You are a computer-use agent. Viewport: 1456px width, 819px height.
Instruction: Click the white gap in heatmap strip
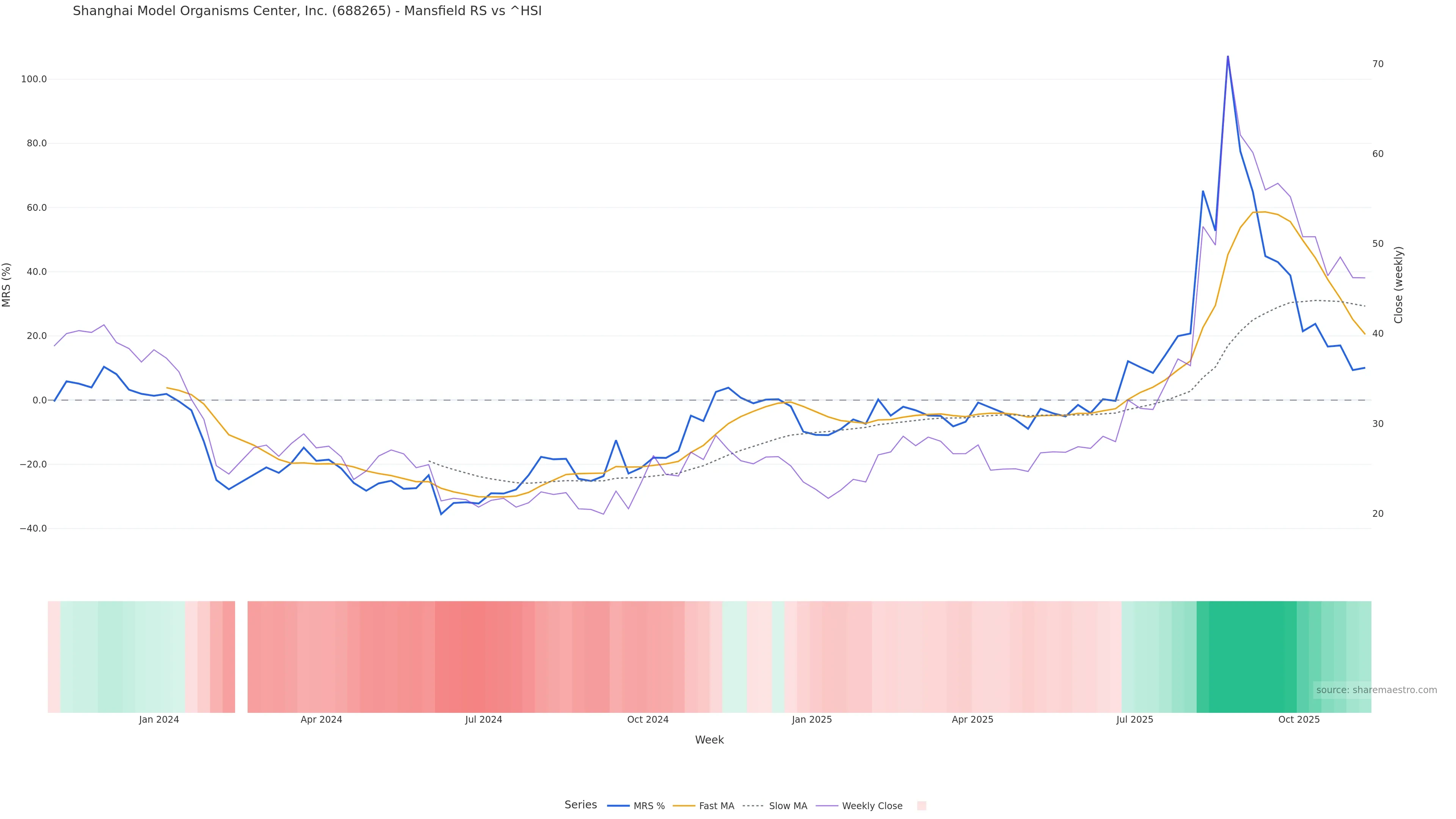point(242,656)
